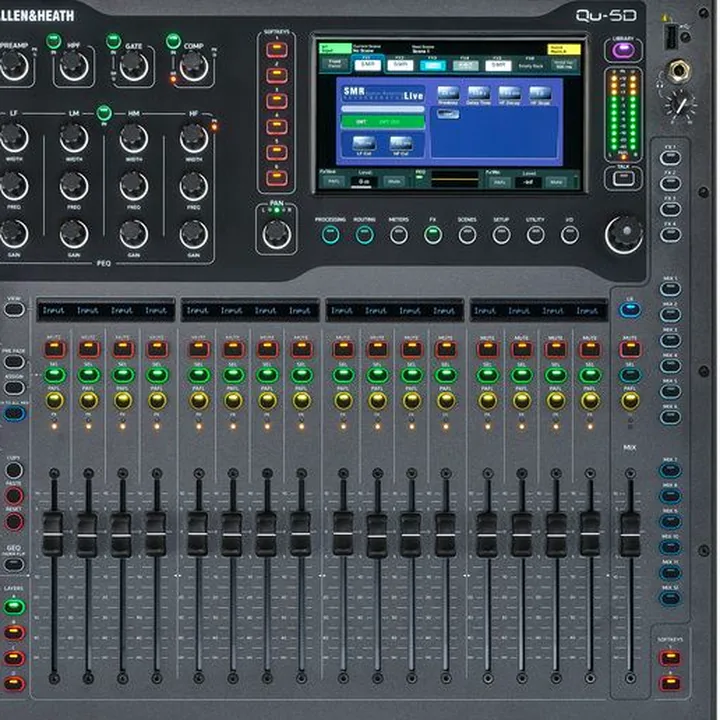This screenshot has width=720, height=720.
Task: Grab the master MIX fader
Action: [x=630, y=534]
